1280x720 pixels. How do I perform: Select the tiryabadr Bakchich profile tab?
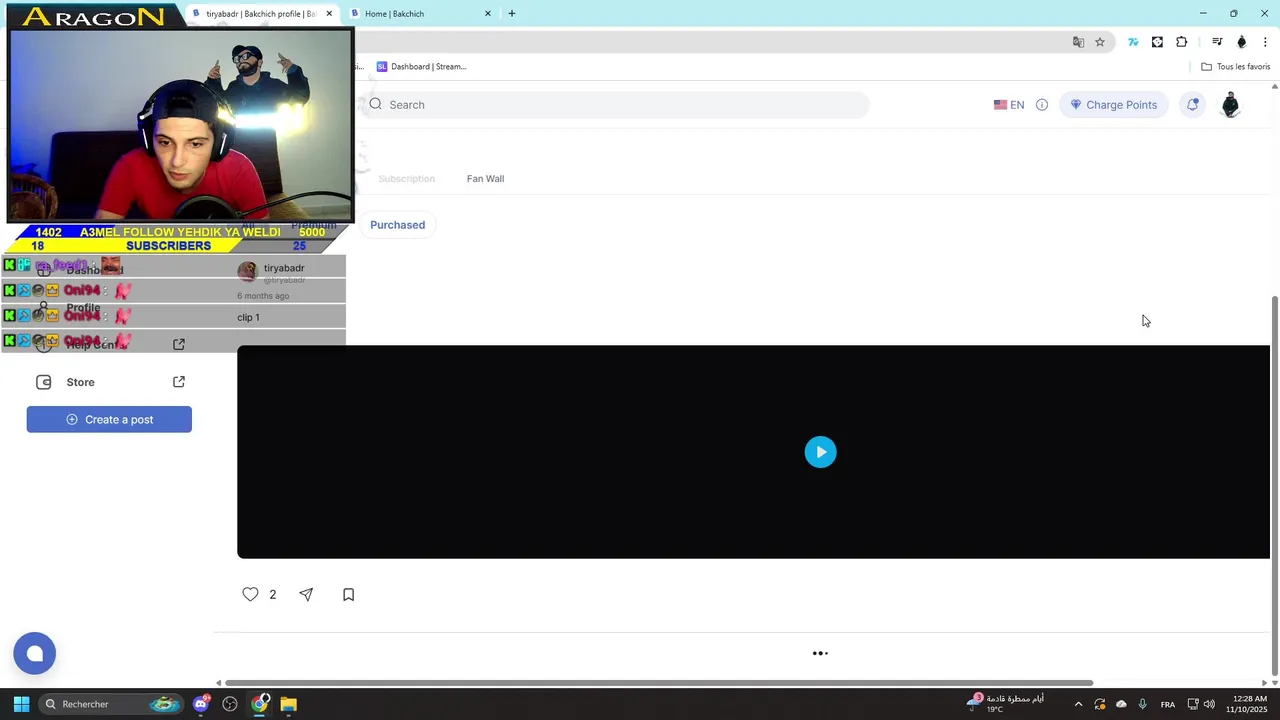point(260,14)
